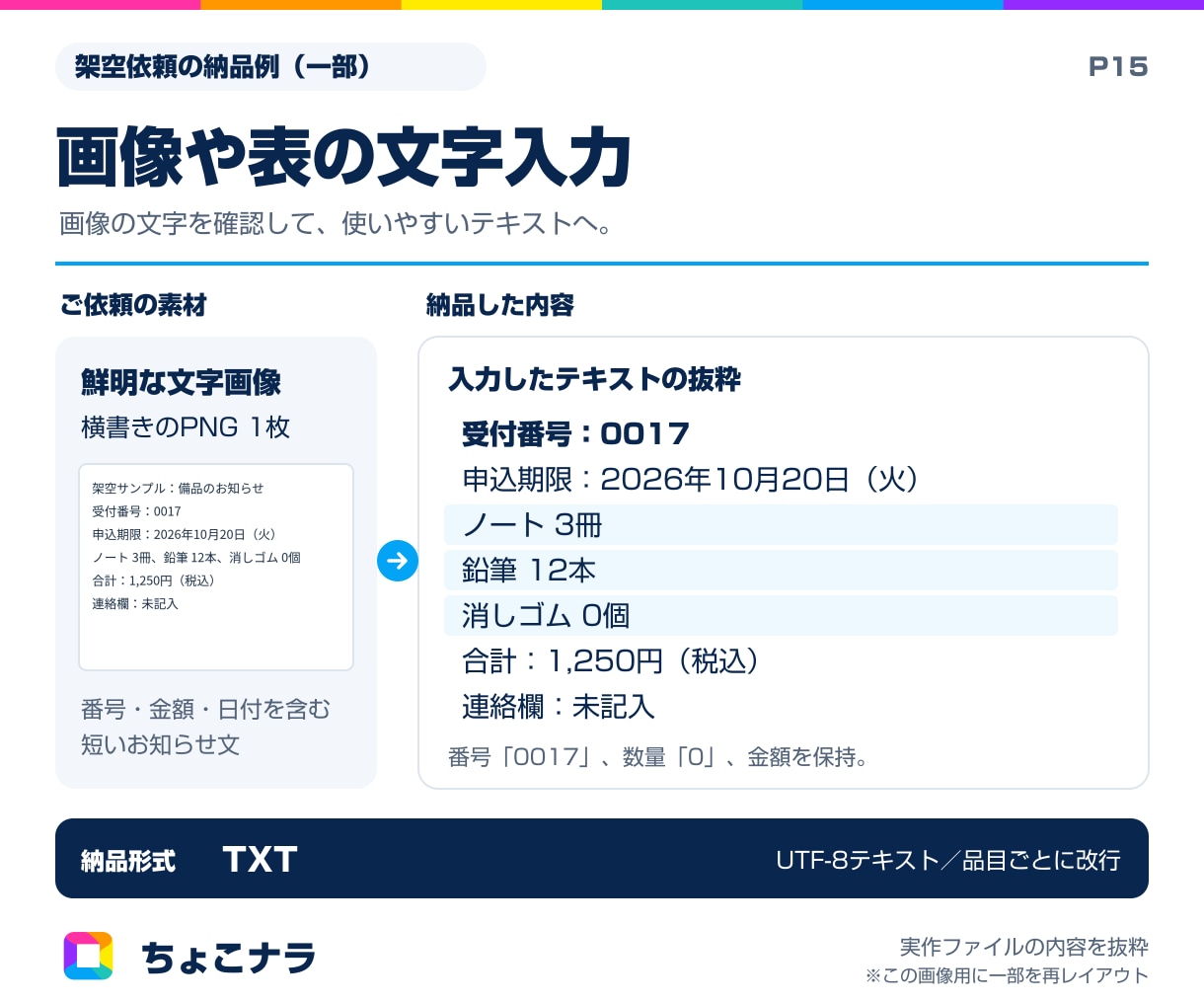
Task: Select "架空サンプル：備品のお知らせ" in the sample image
Action: [x=178, y=488]
